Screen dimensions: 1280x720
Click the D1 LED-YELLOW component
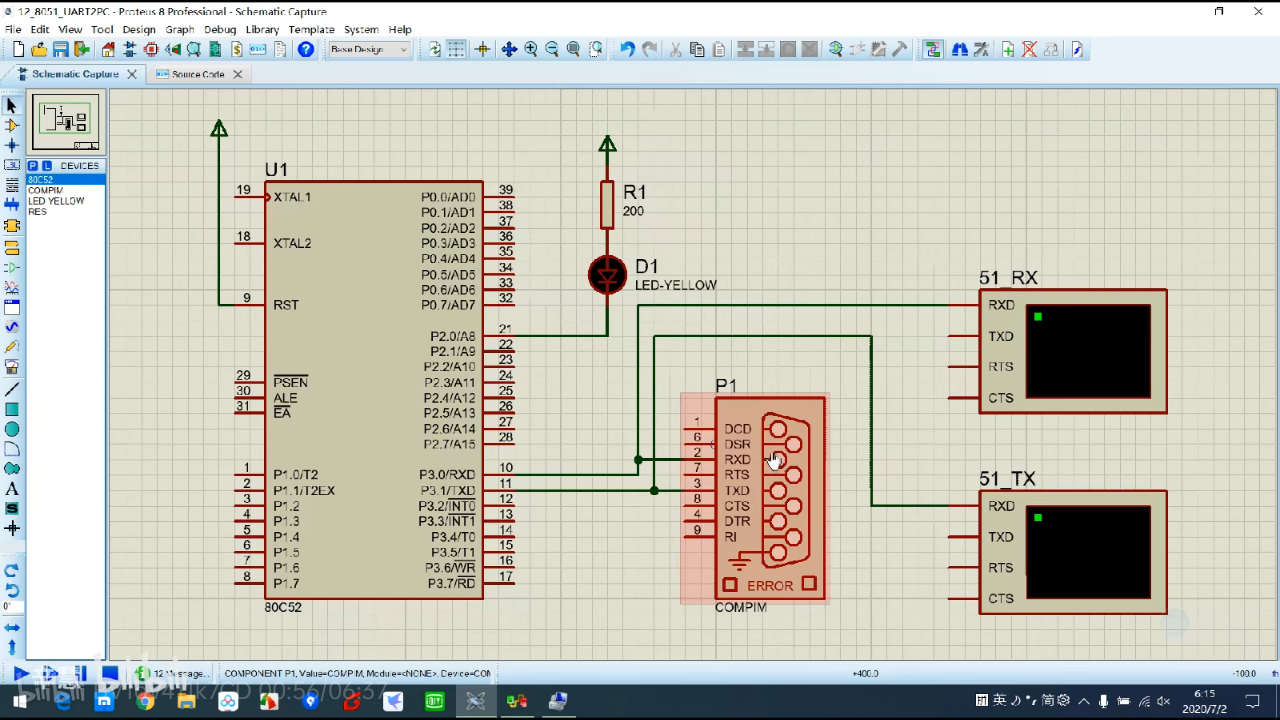coord(607,275)
